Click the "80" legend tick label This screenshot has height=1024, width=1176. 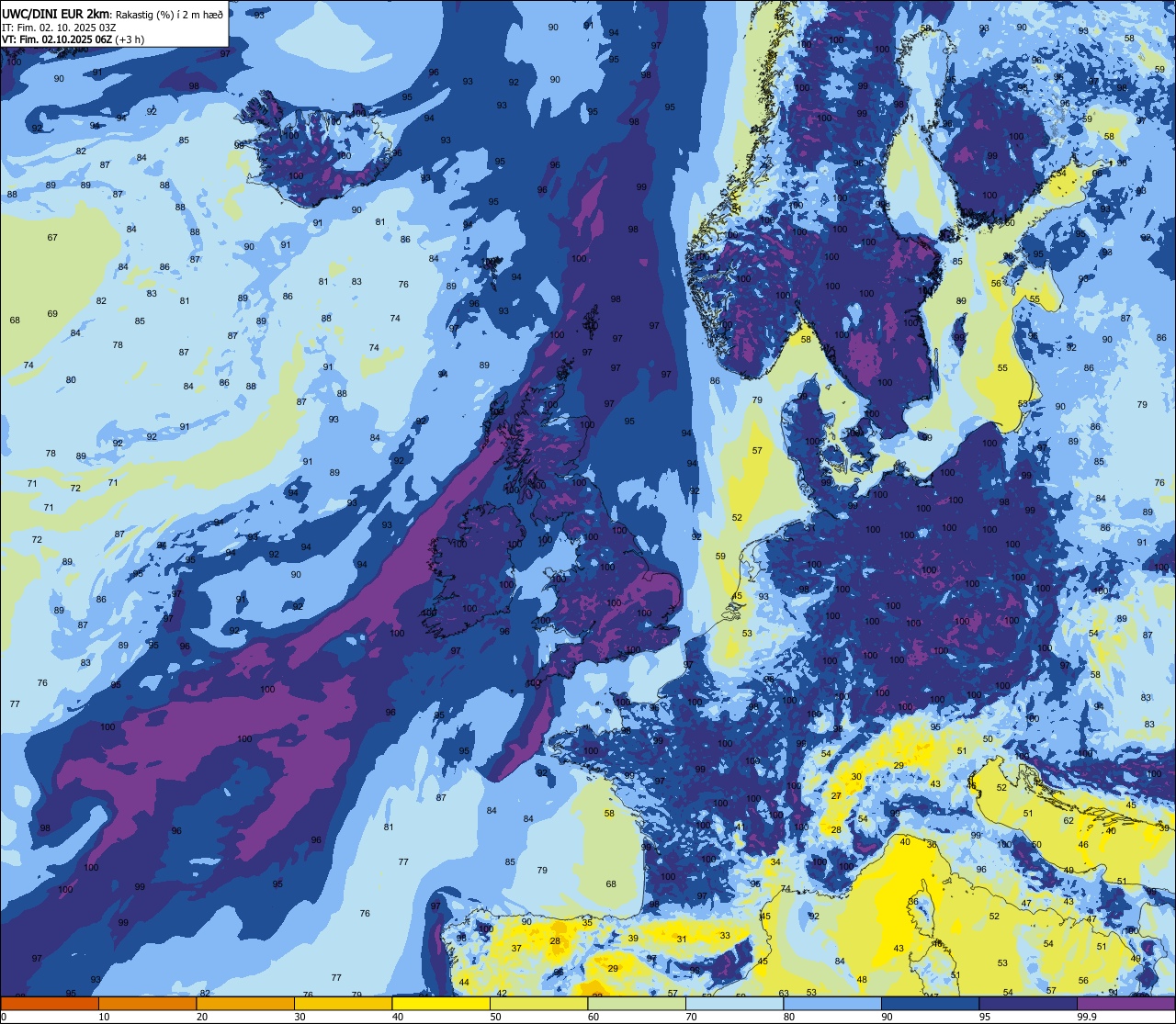[790, 1017]
